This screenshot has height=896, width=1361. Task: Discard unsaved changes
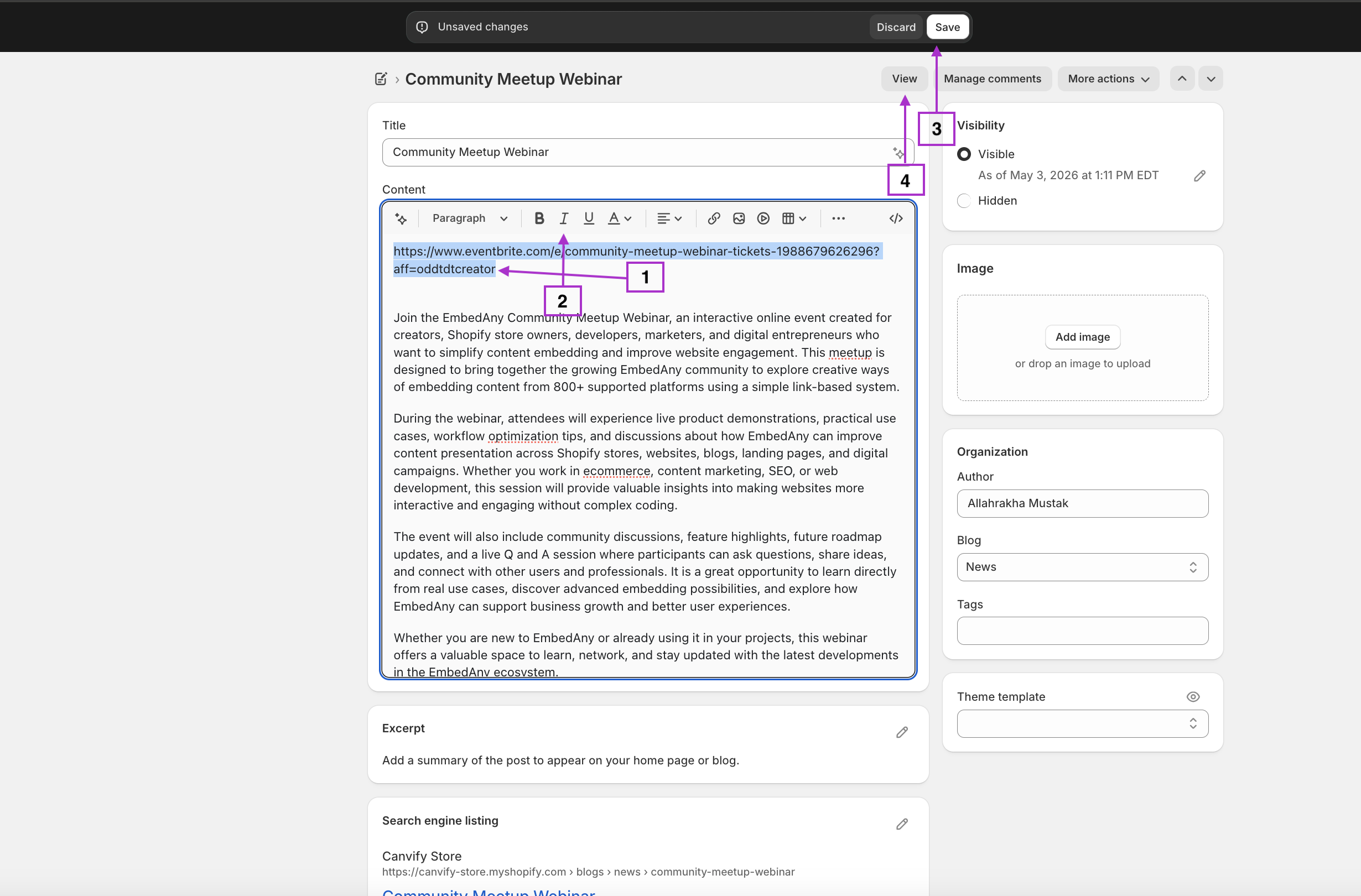[896, 27]
